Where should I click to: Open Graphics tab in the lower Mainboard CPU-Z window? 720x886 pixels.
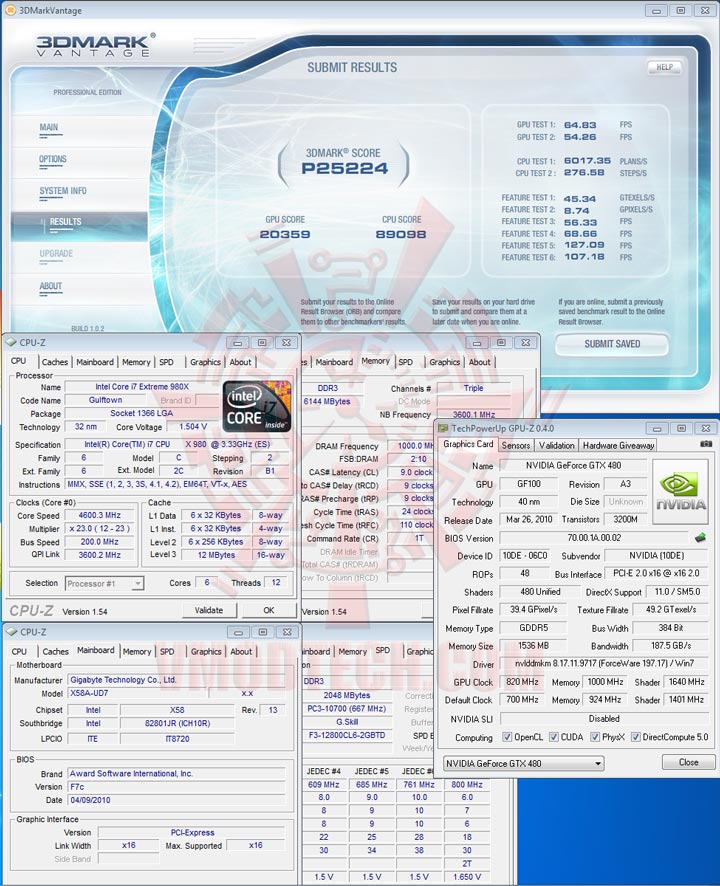pyautogui.click(x=206, y=652)
